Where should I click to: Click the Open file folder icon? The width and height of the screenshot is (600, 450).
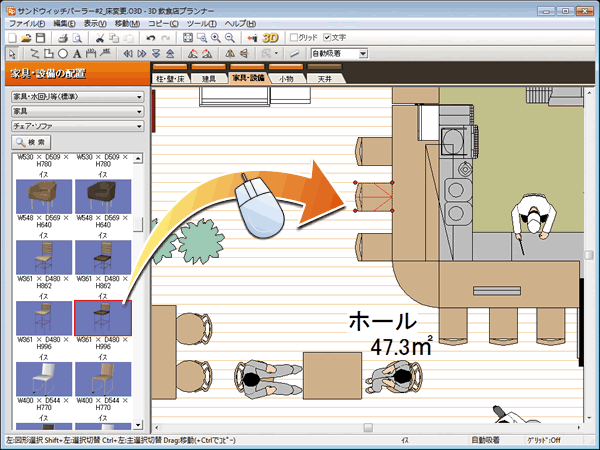[x=26, y=37]
